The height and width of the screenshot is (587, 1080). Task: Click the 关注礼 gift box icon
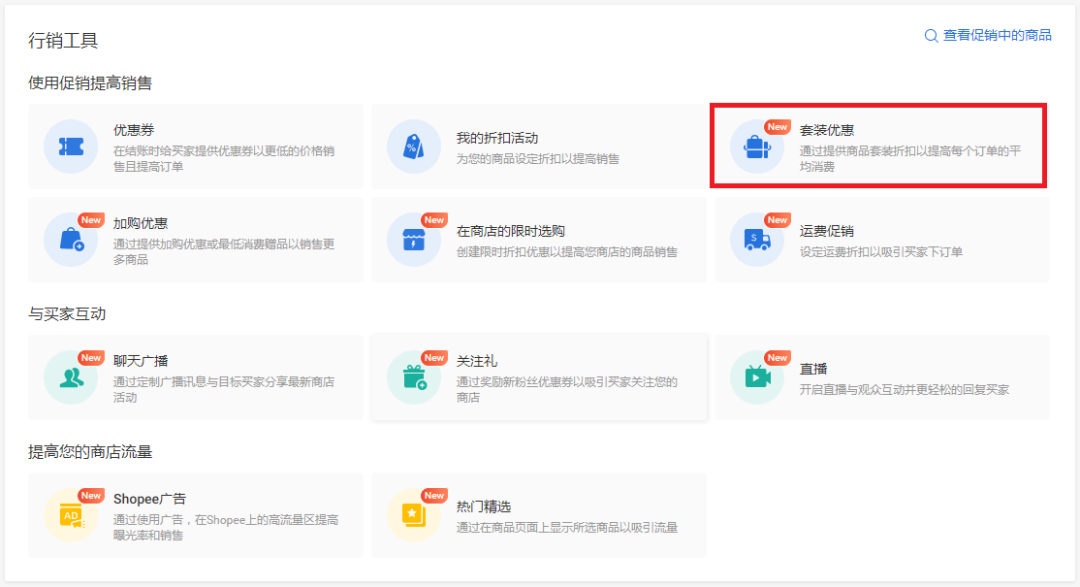(x=414, y=377)
